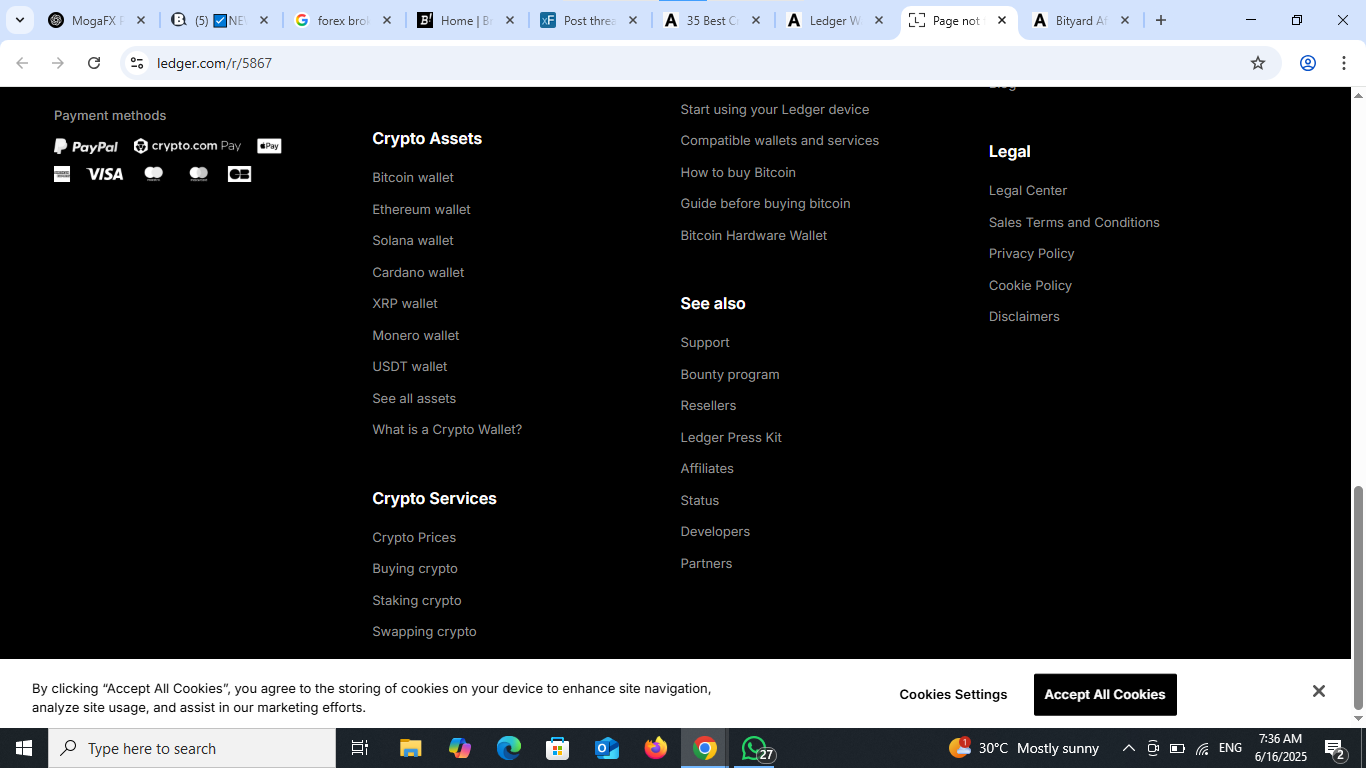Click the crypto.com Pay logo
The image size is (1366, 768).
point(187,146)
